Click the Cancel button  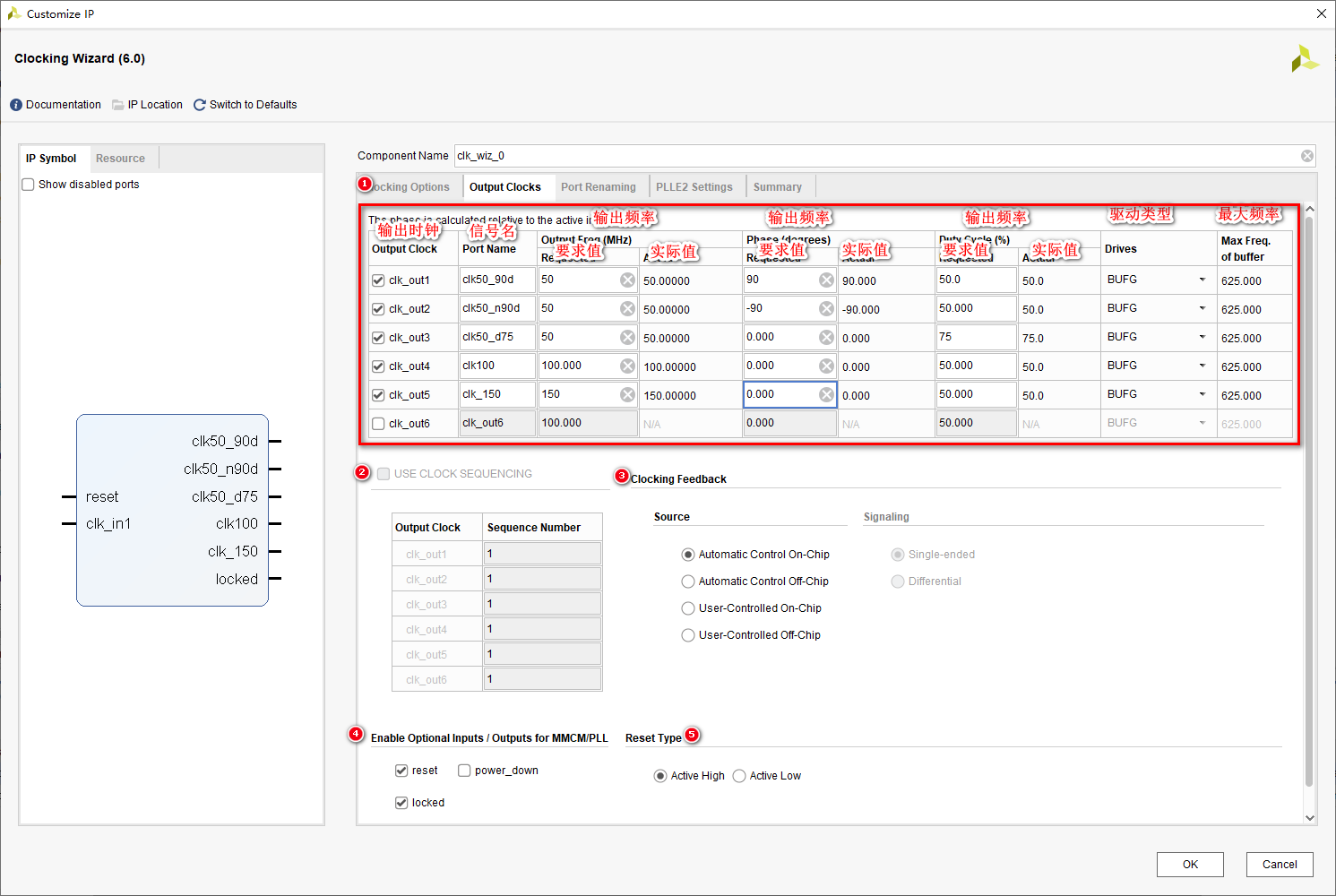(x=1279, y=865)
